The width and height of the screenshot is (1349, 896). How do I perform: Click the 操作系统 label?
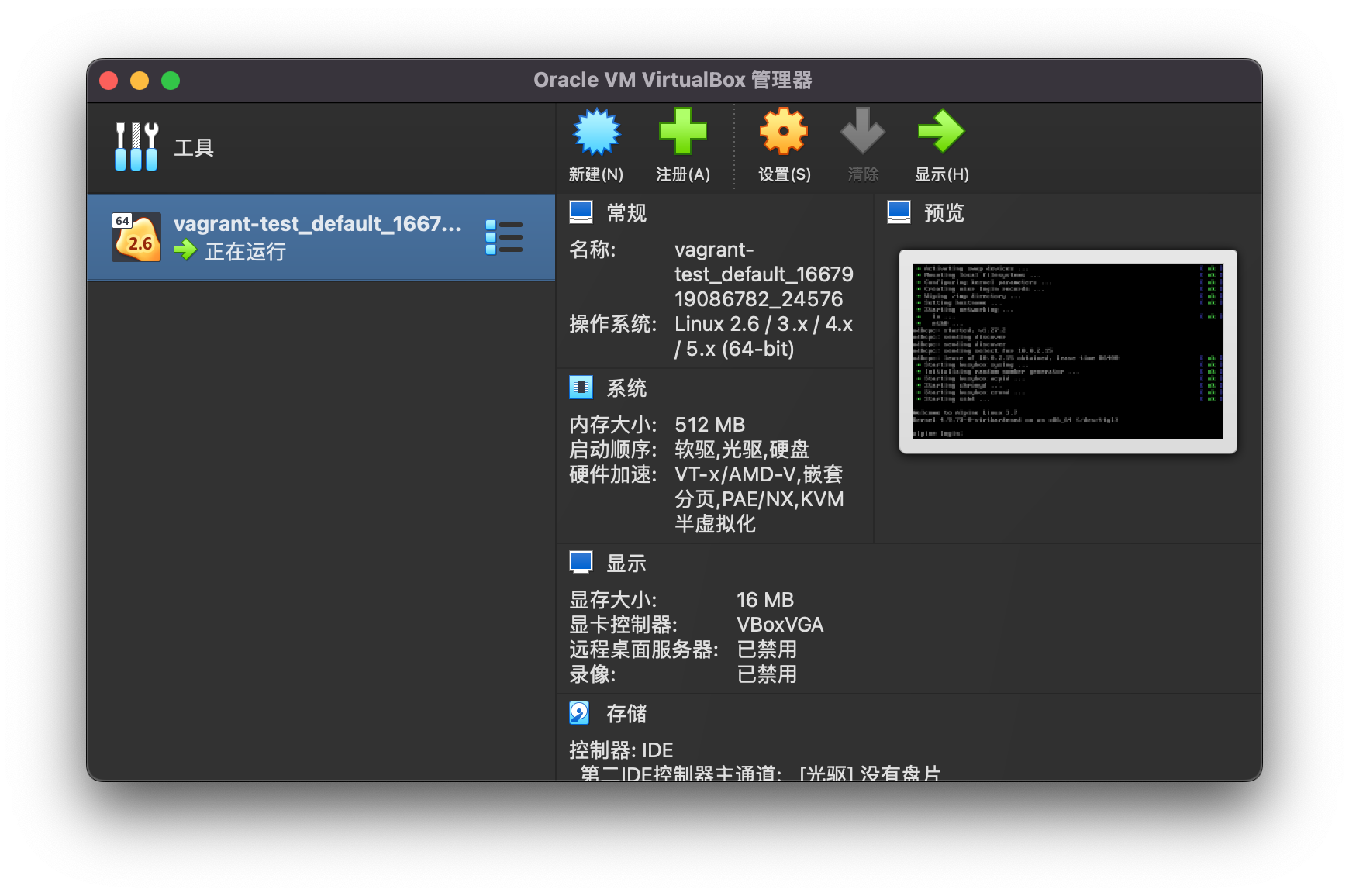612,324
